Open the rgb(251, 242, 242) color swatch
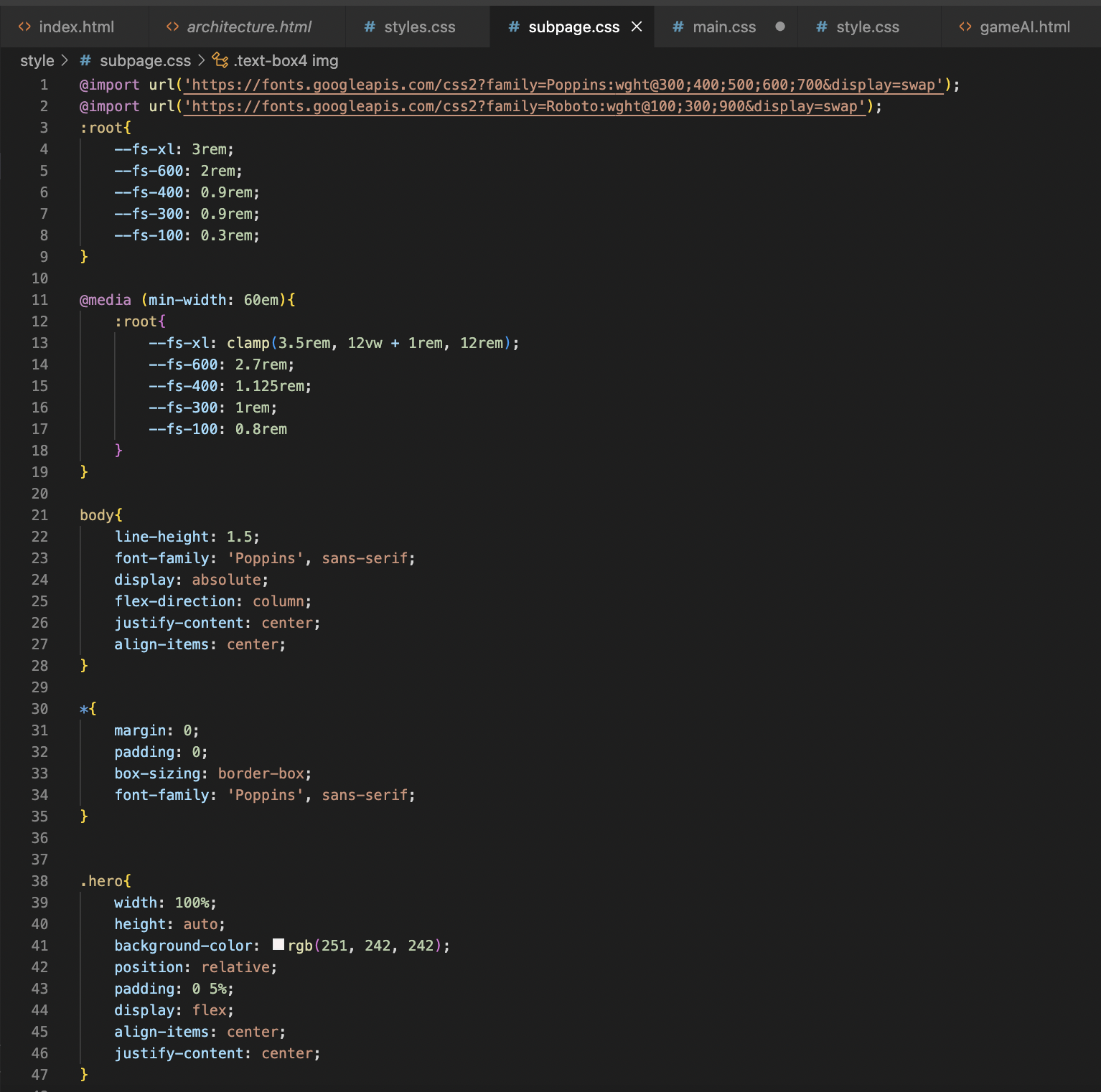This screenshot has height=1092, width=1101. [x=278, y=945]
